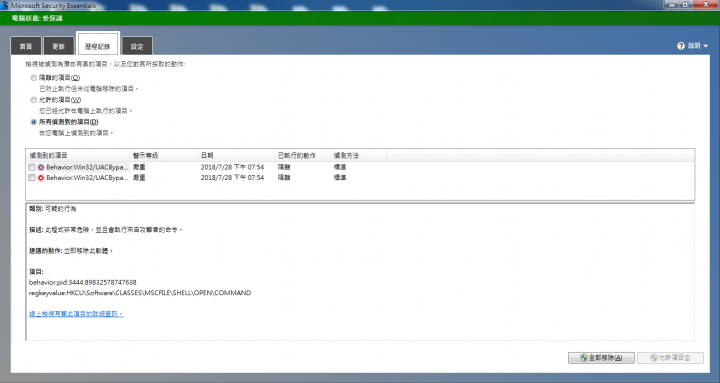Click the Microsoft Security Essentials title bar icon

click(4, 6)
